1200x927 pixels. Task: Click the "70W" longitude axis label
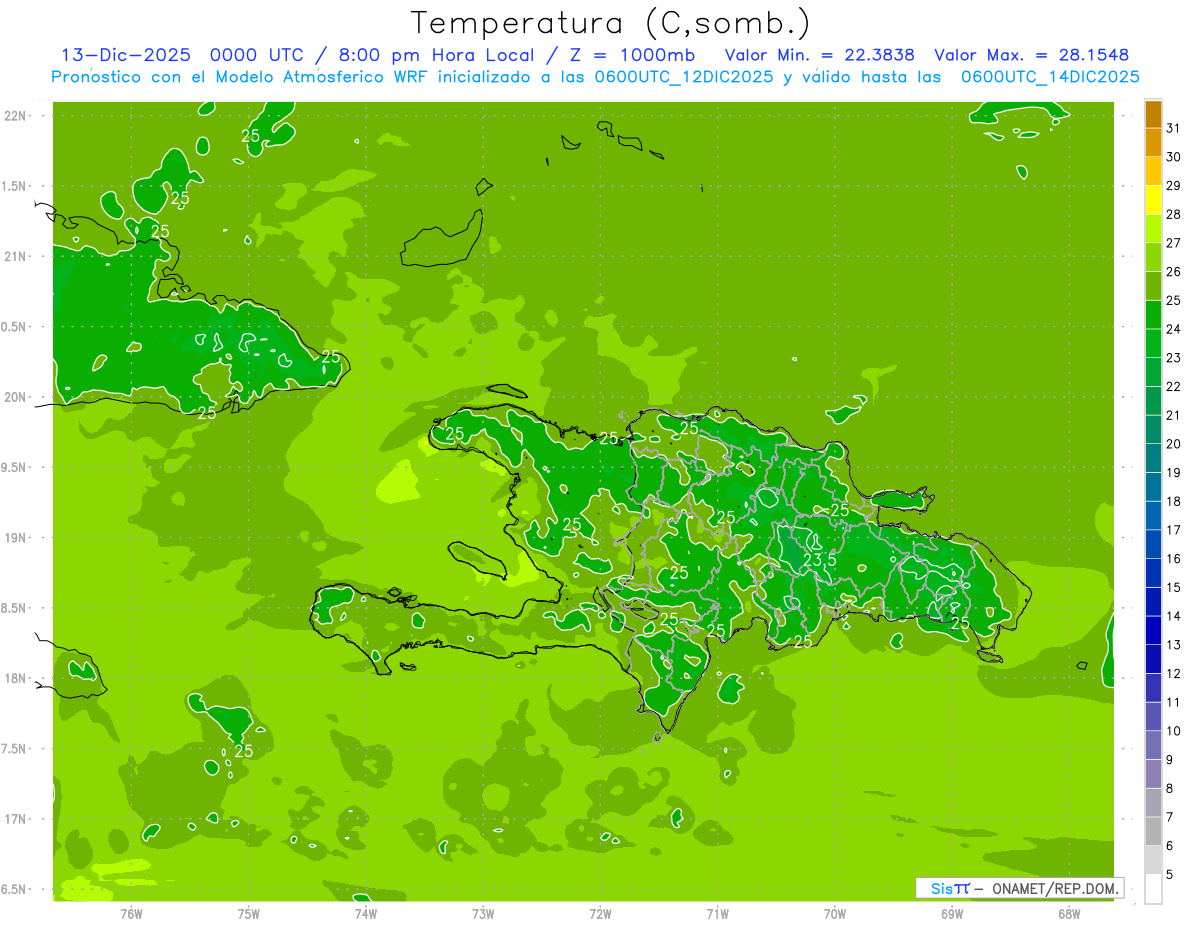(835, 914)
